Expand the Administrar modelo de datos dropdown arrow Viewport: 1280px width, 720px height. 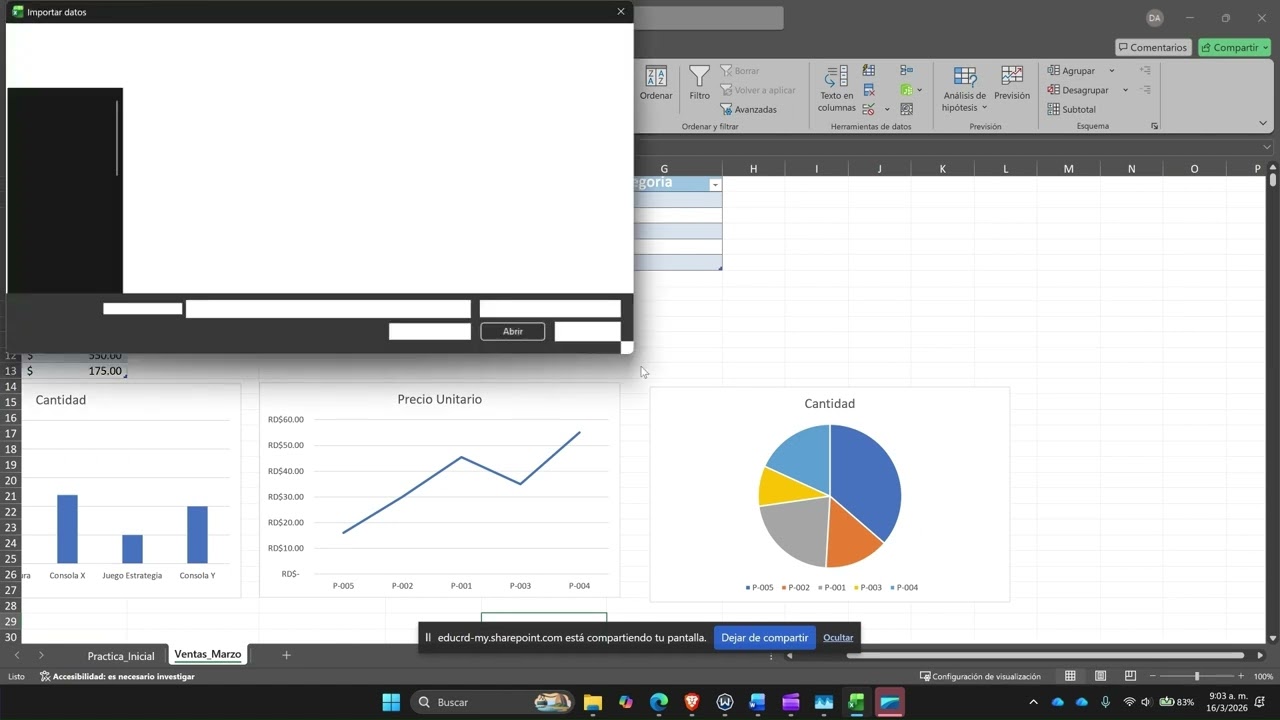click(x=919, y=90)
